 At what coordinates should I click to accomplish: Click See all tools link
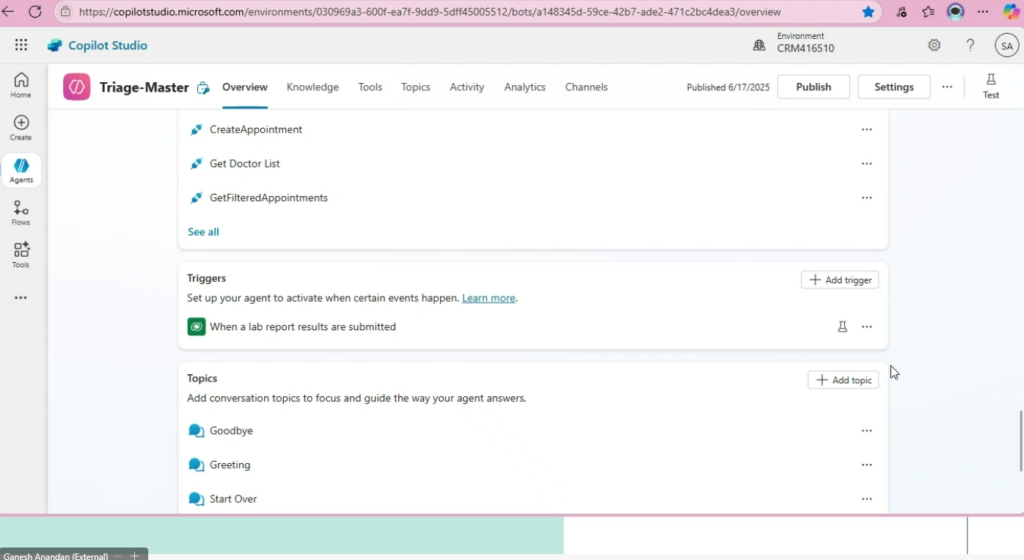pyautogui.click(x=203, y=232)
